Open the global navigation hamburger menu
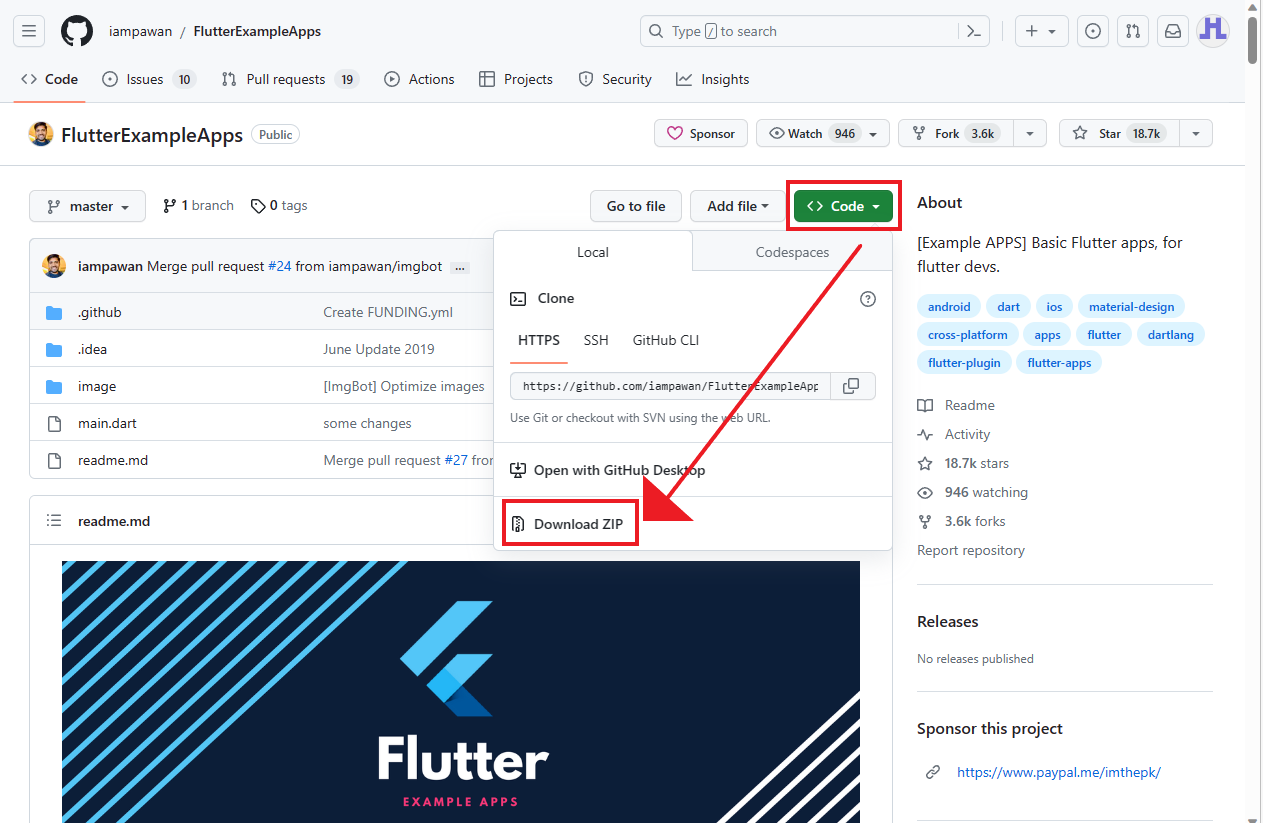Screen dimensions: 1263x823 coord(28,31)
